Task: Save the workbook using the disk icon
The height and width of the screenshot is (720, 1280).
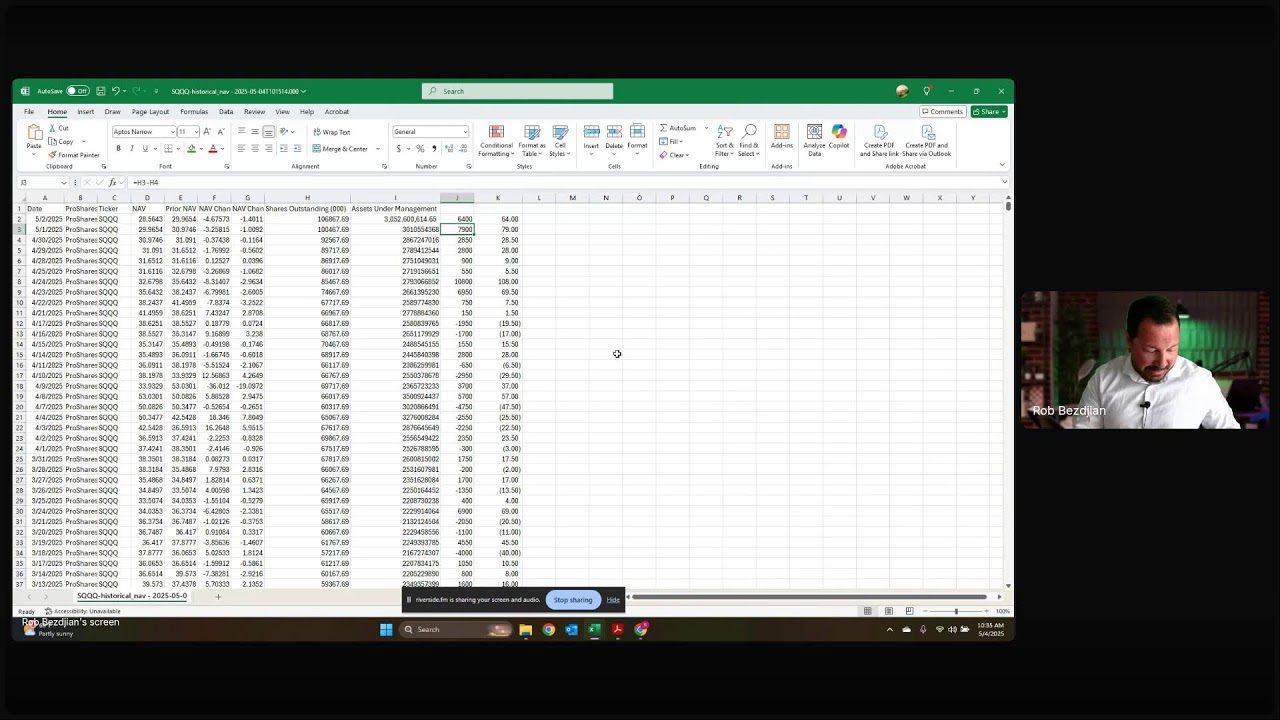Action: [100, 91]
